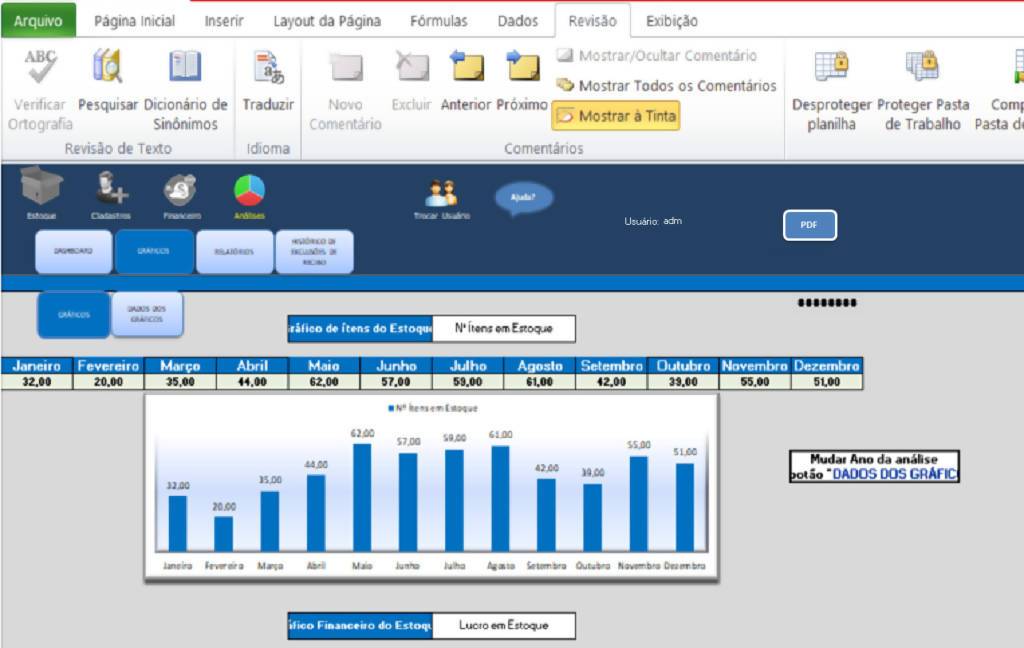
Task: Toggle Mostrar Todos os Comentários
Action: point(667,86)
